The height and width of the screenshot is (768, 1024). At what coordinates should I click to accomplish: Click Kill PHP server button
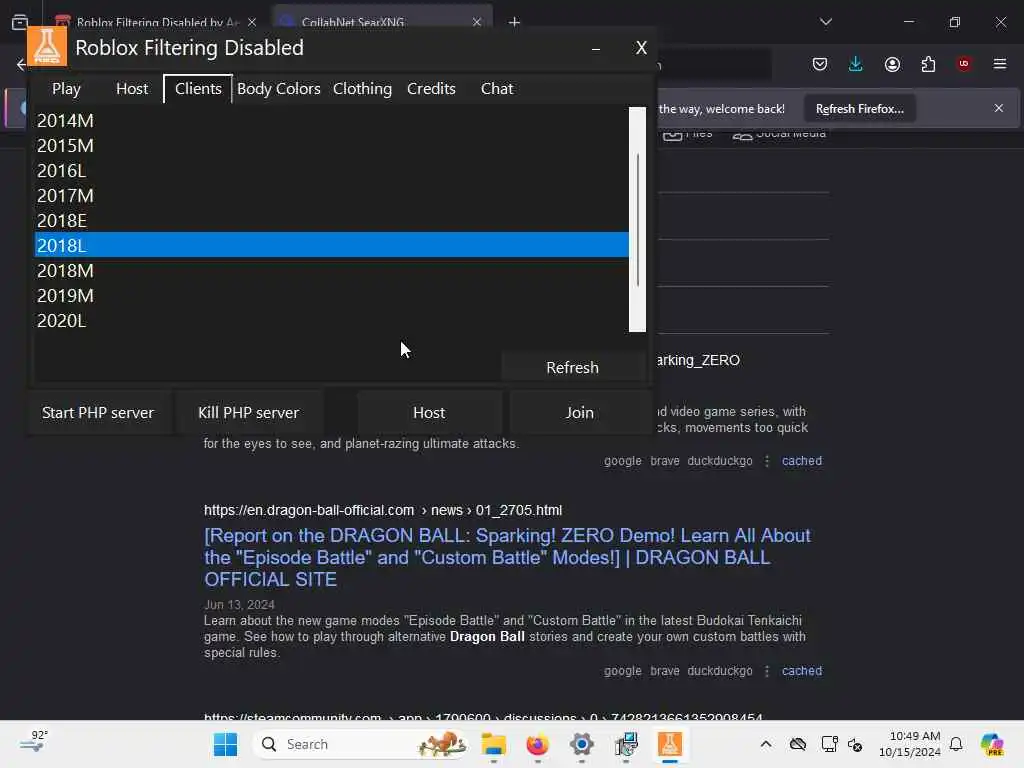click(x=248, y=413)
